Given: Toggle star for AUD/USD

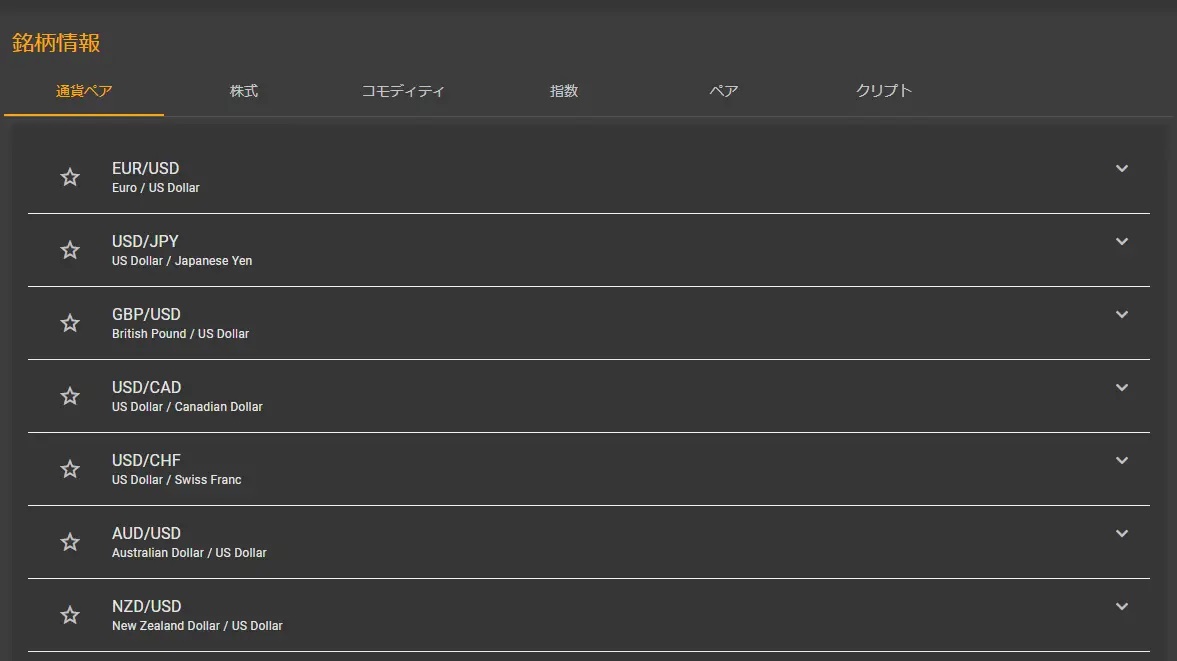Looking at the screenshot, I should (x=70, y=542).
